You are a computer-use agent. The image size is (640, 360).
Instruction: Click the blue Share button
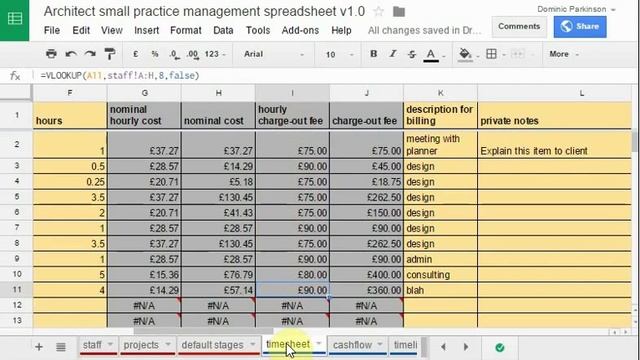(x=580, y=27)
